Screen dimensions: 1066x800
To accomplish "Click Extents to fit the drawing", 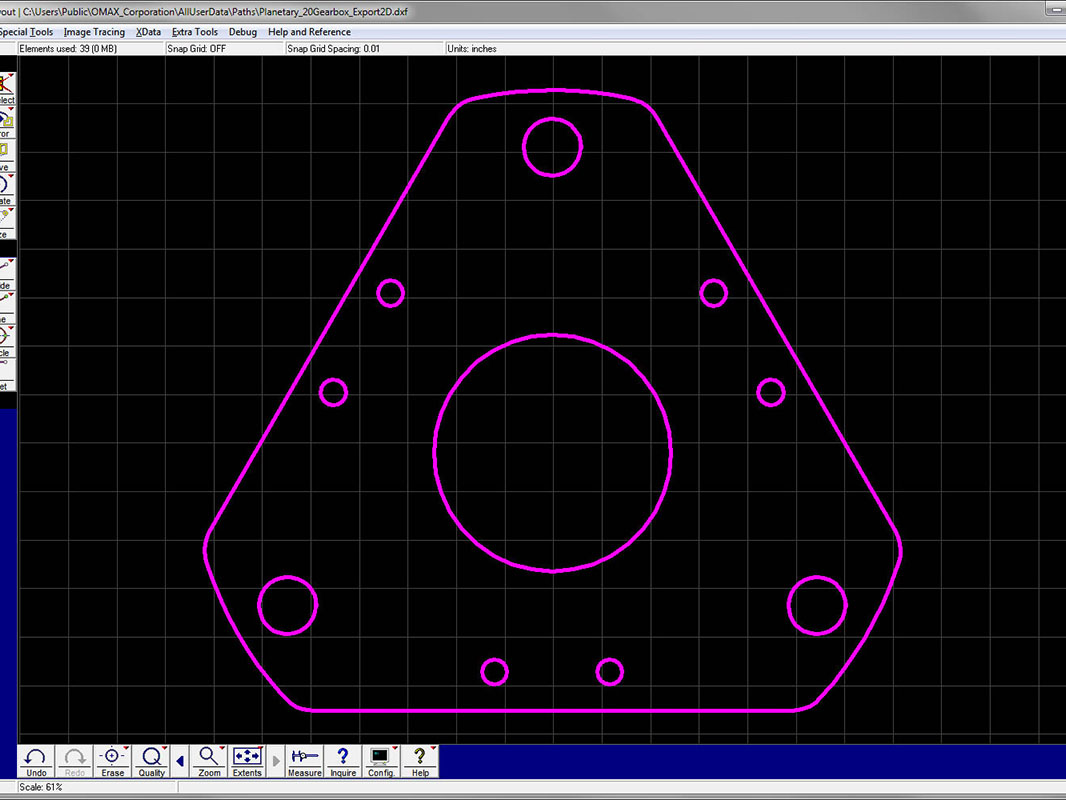I will (247, 761).
